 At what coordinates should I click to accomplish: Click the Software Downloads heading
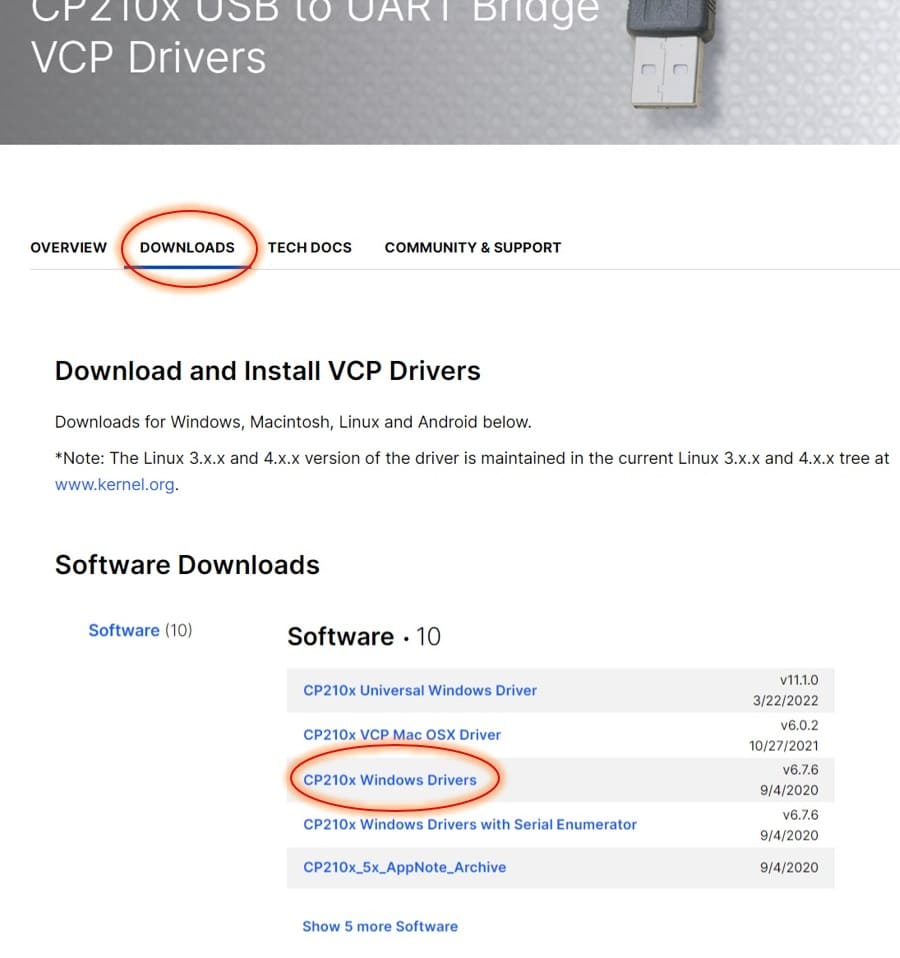(x=187, y=565)
